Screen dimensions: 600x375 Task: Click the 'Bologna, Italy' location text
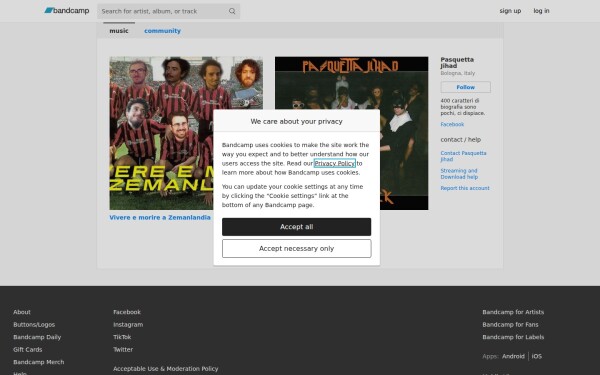coord(458,73)
